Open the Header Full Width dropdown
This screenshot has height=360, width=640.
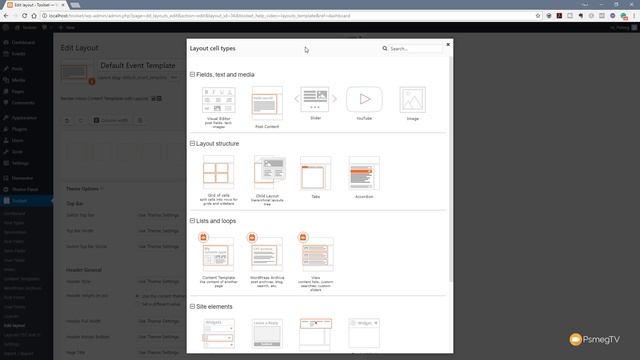click(x=161, y=321)
